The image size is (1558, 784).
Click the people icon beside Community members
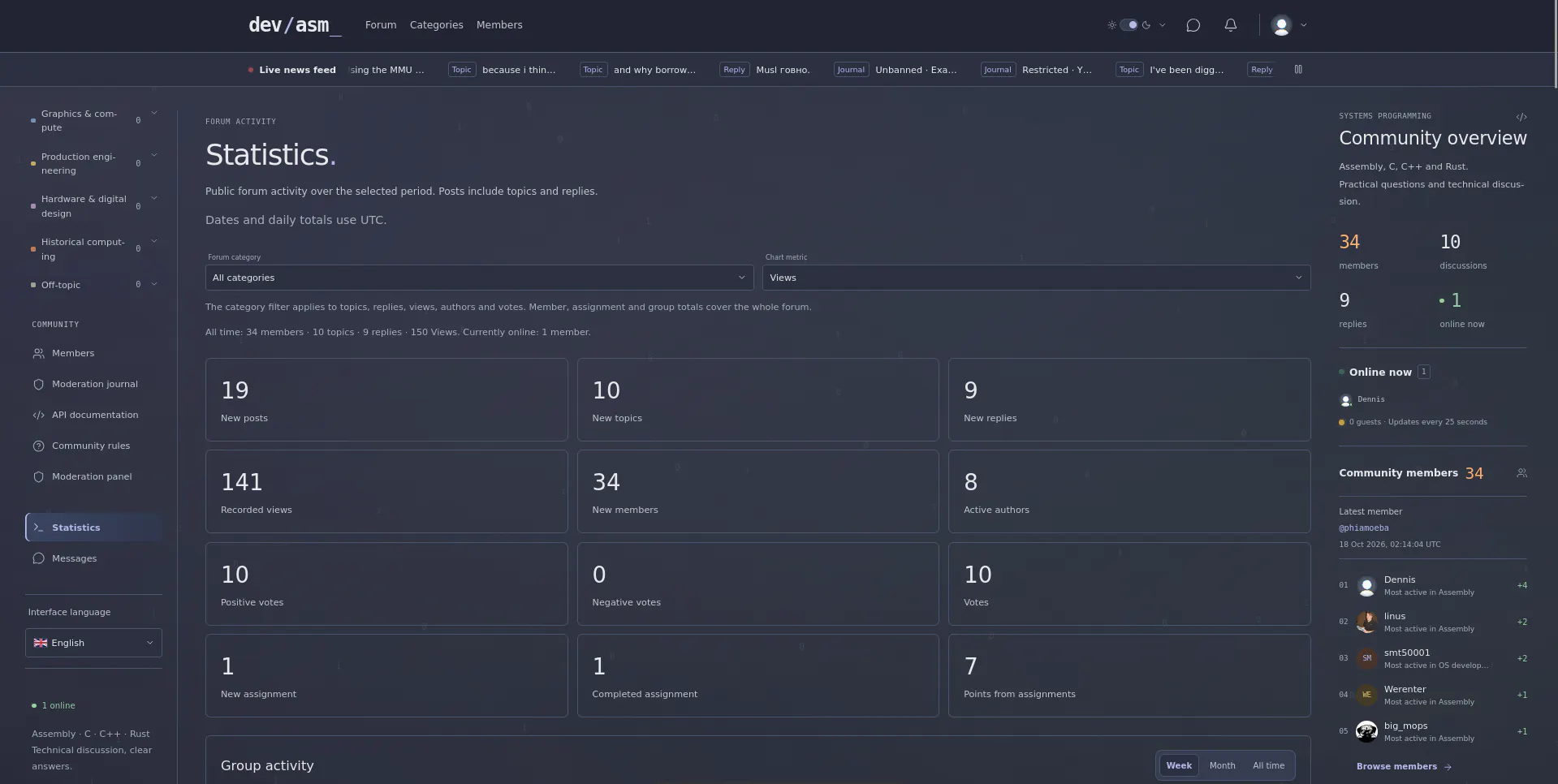coord(1521,473)
